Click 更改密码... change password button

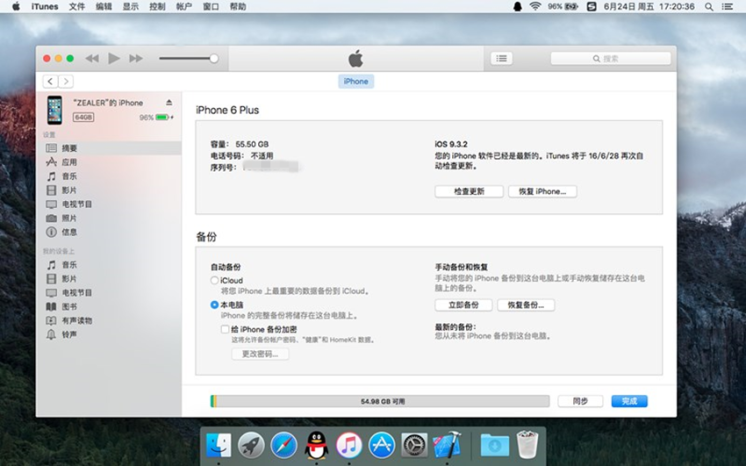tap(260, 354)
